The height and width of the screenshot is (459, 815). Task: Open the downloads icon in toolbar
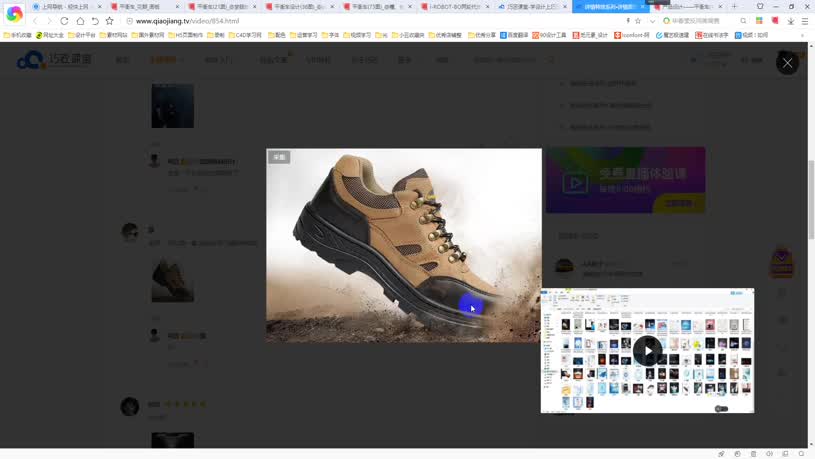click(791, 21)
